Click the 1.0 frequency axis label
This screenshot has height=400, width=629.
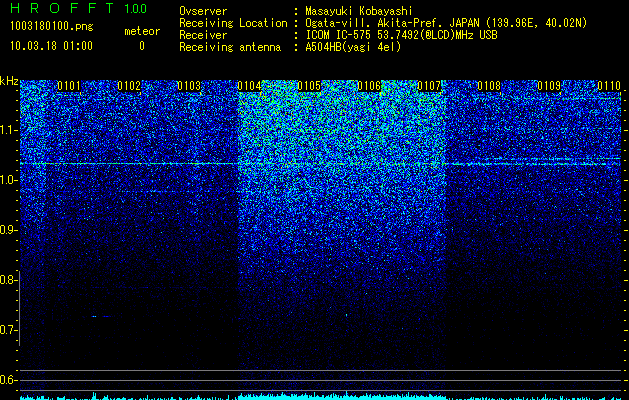8,180
